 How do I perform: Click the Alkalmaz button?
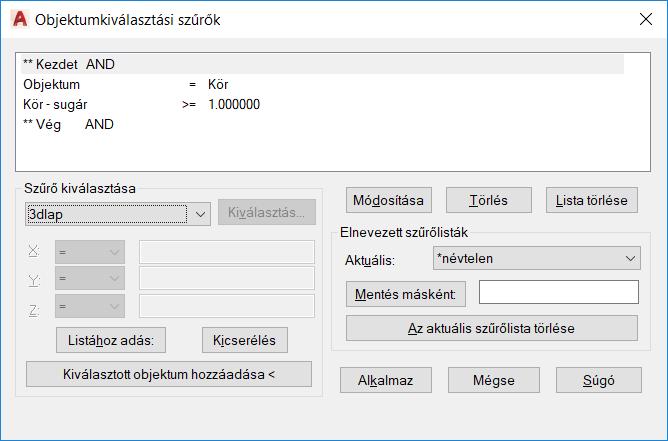(386, 380)
